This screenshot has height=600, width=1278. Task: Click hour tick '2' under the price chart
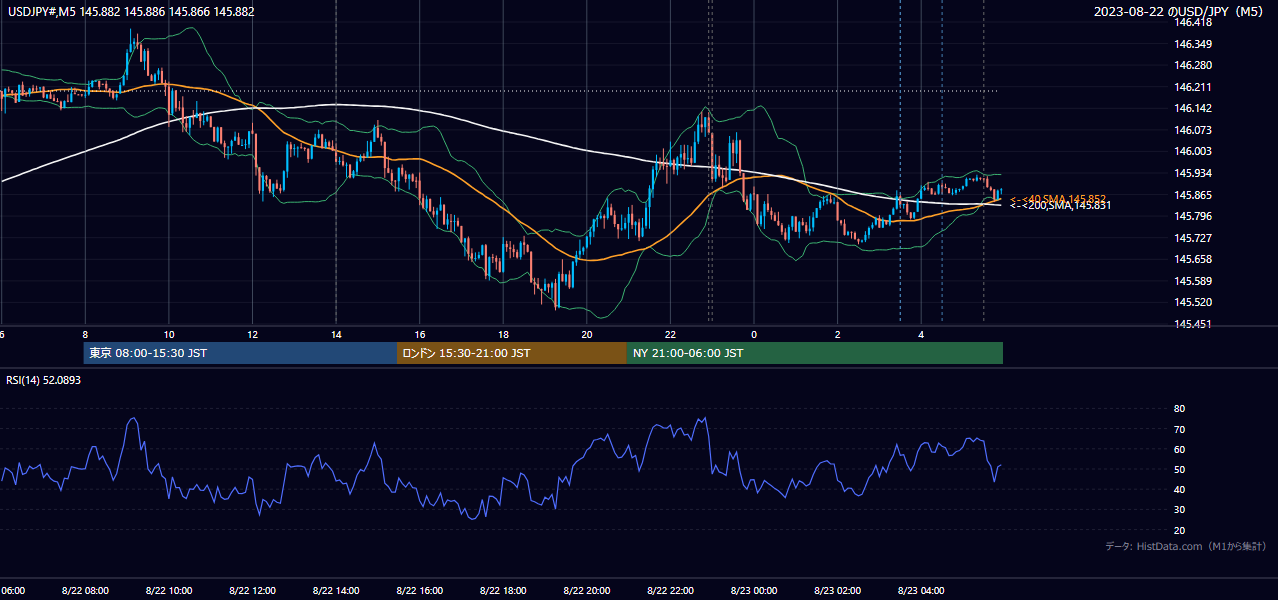pyautogui.click(x=838, y=334)
